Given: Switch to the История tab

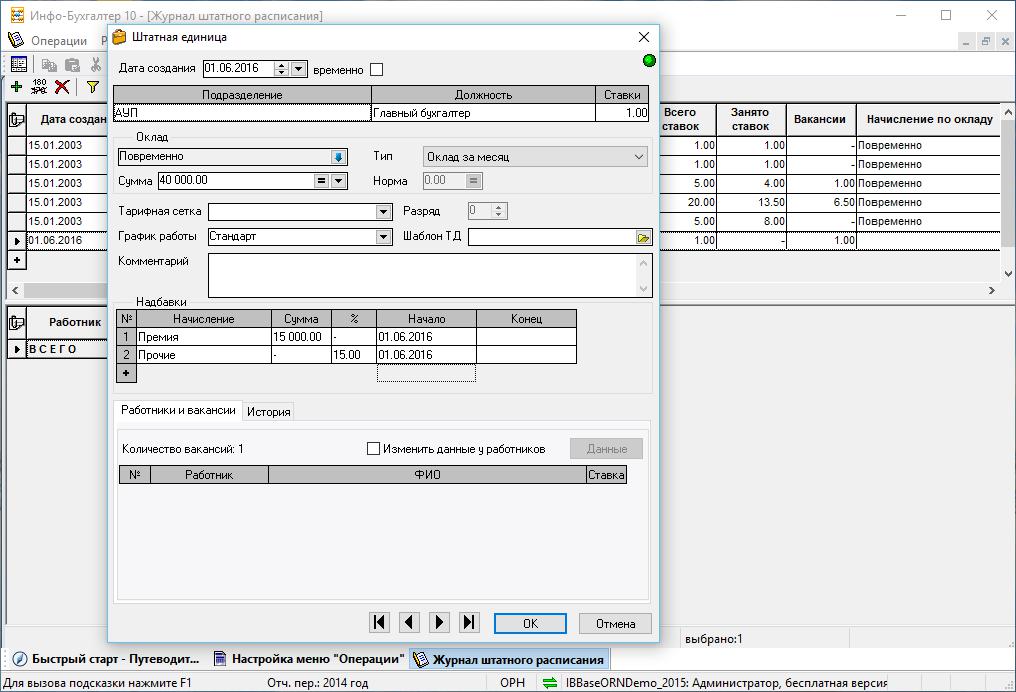Looking at the screenshot, I should (269, 412).
